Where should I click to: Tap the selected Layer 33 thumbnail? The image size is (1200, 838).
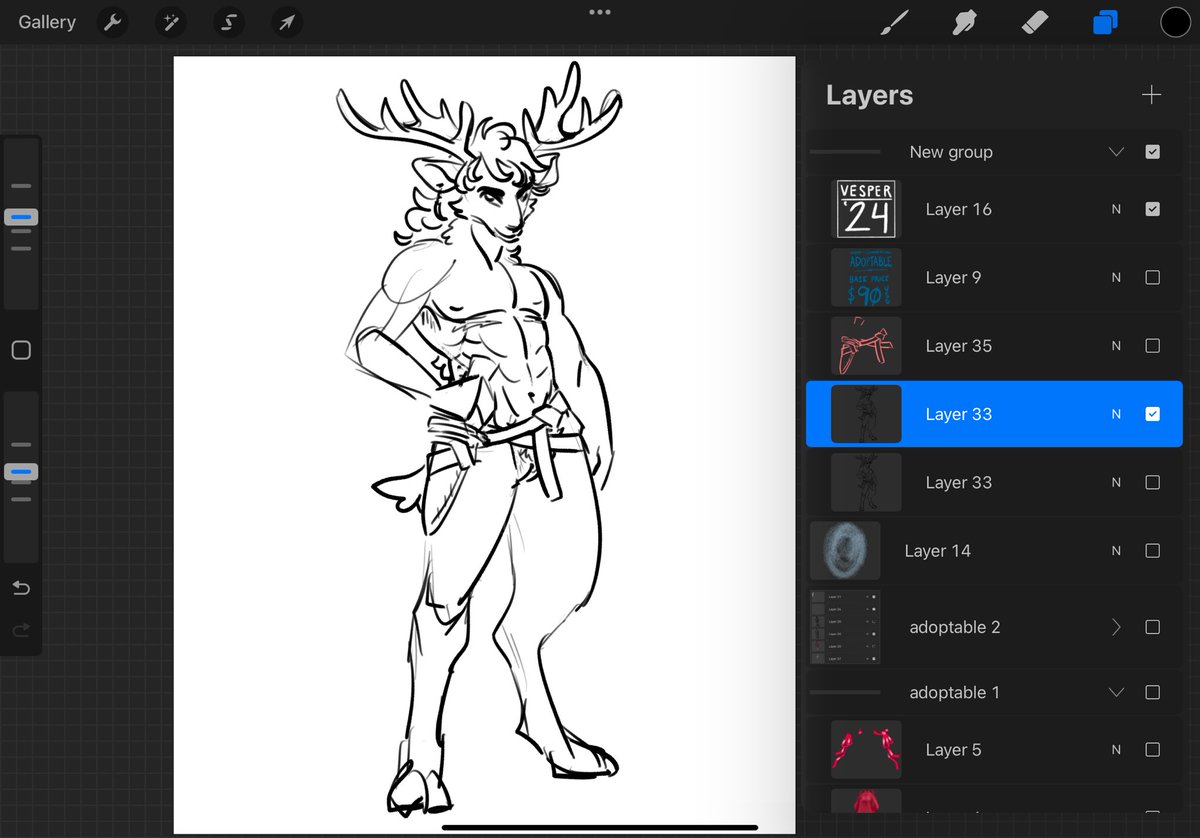pos(866,414)
